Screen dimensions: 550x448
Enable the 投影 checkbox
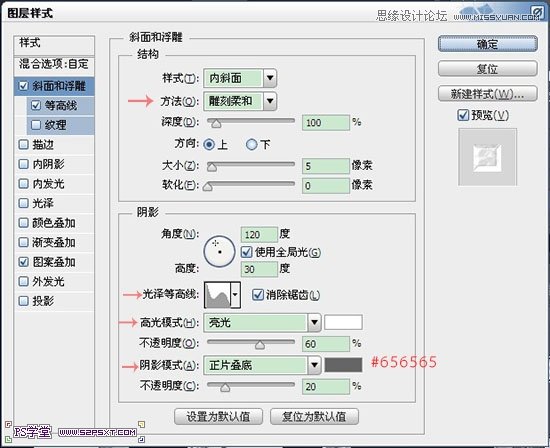coord(23,301)
